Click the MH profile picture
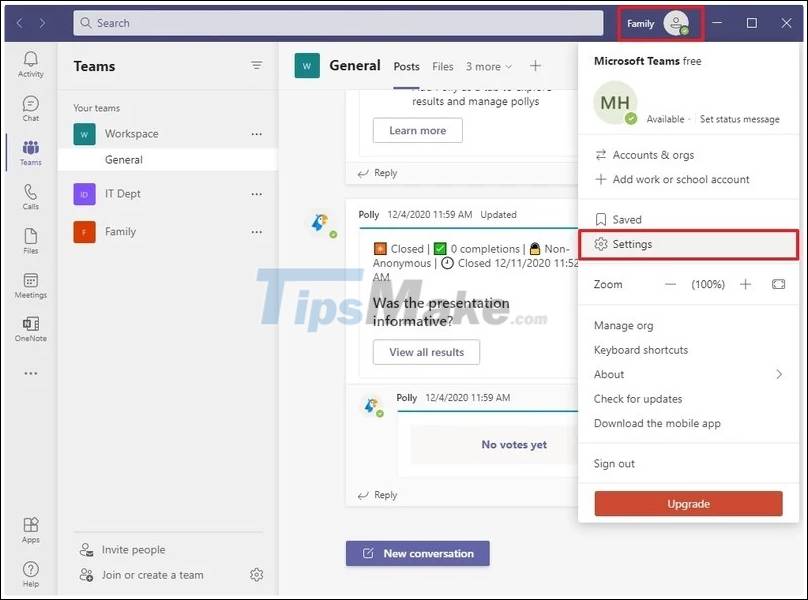This screenshot has height=600, width=808. (x=615, y=102)
